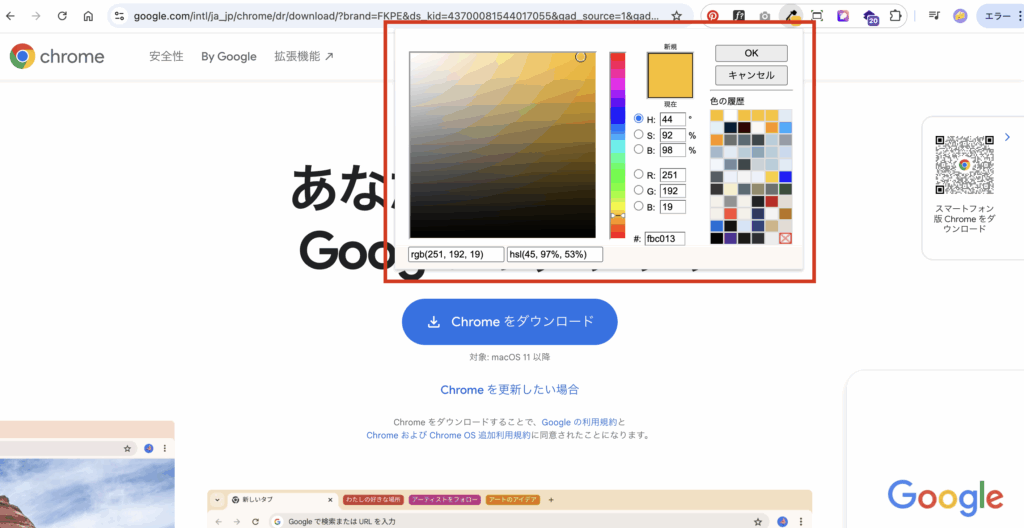Click the hex color code field
The width and height of the screenshot is (1024, 528).
click(x=665, y=239)
